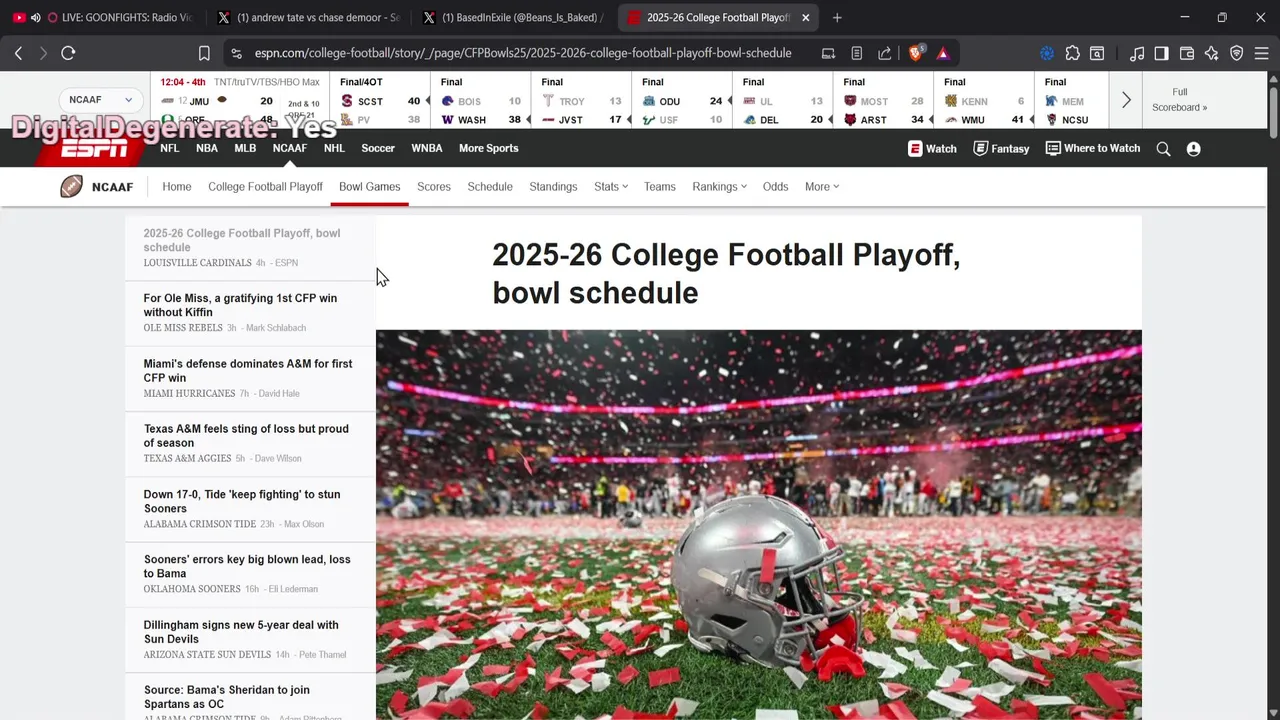
Task: Open NFL in the ESPN top menu
Action: 170,148
